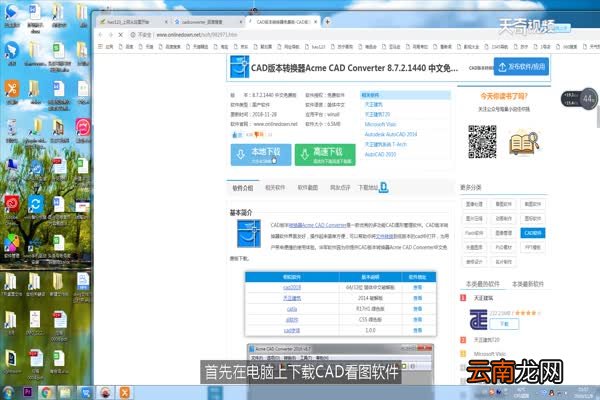Open the colorful pinwheel desktop icon
The image size is (600, 400).
[11, 243]
